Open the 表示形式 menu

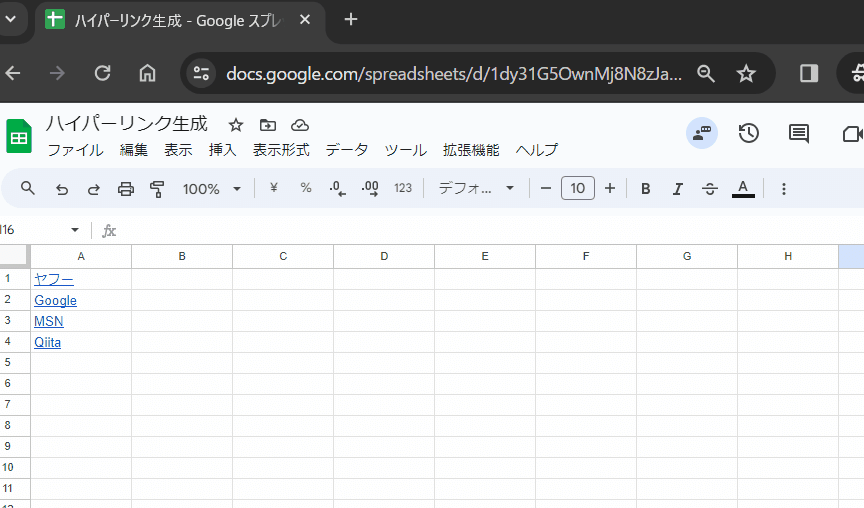[281, 150]
